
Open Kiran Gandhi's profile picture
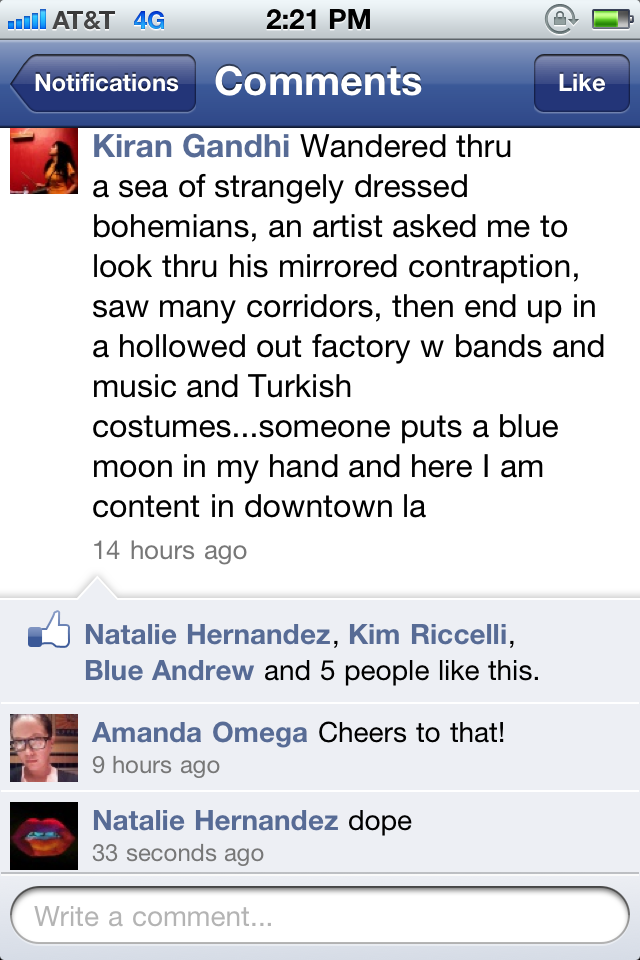click(44, 161)
